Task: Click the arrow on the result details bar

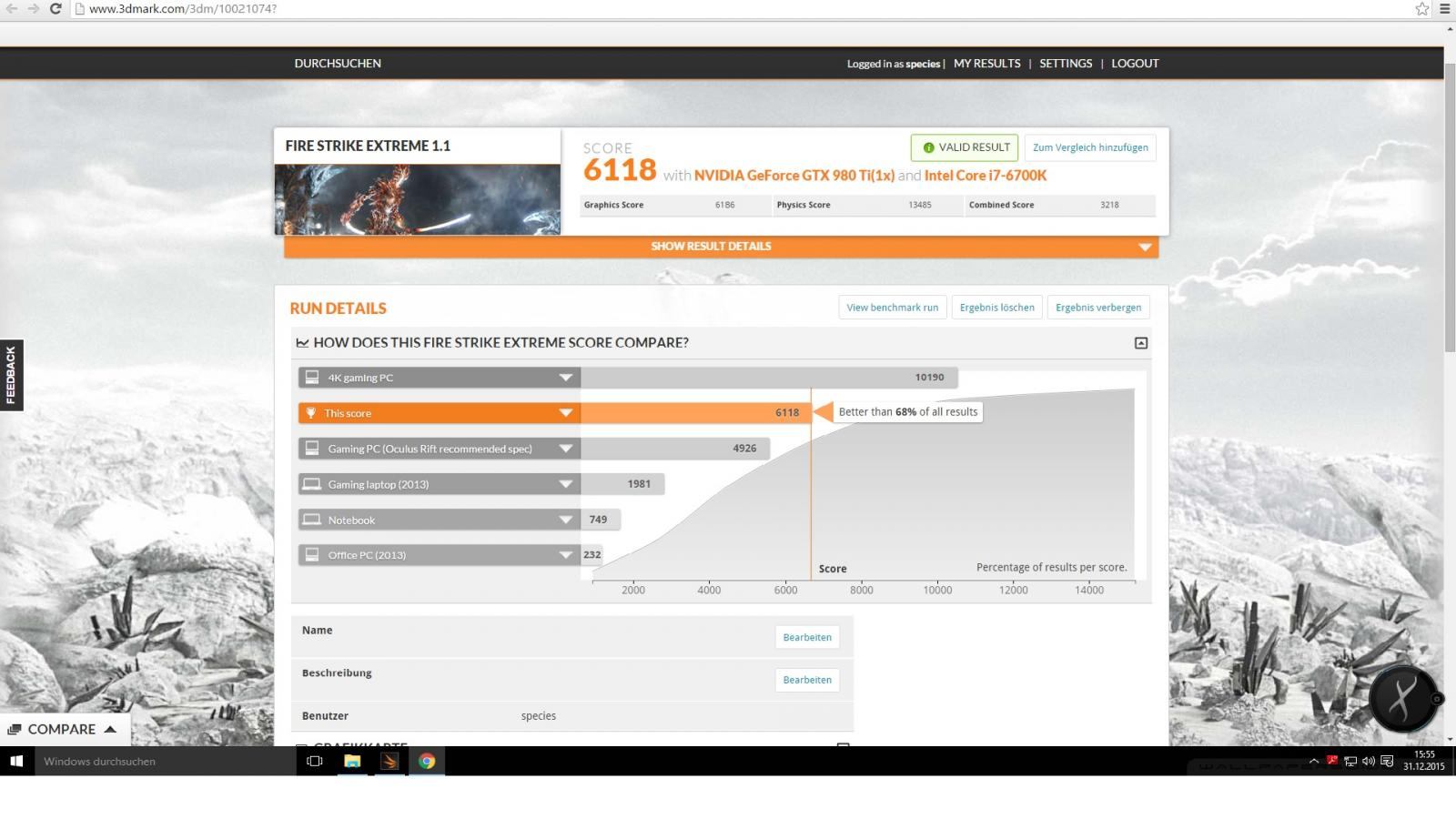Action: [1145, 247]
